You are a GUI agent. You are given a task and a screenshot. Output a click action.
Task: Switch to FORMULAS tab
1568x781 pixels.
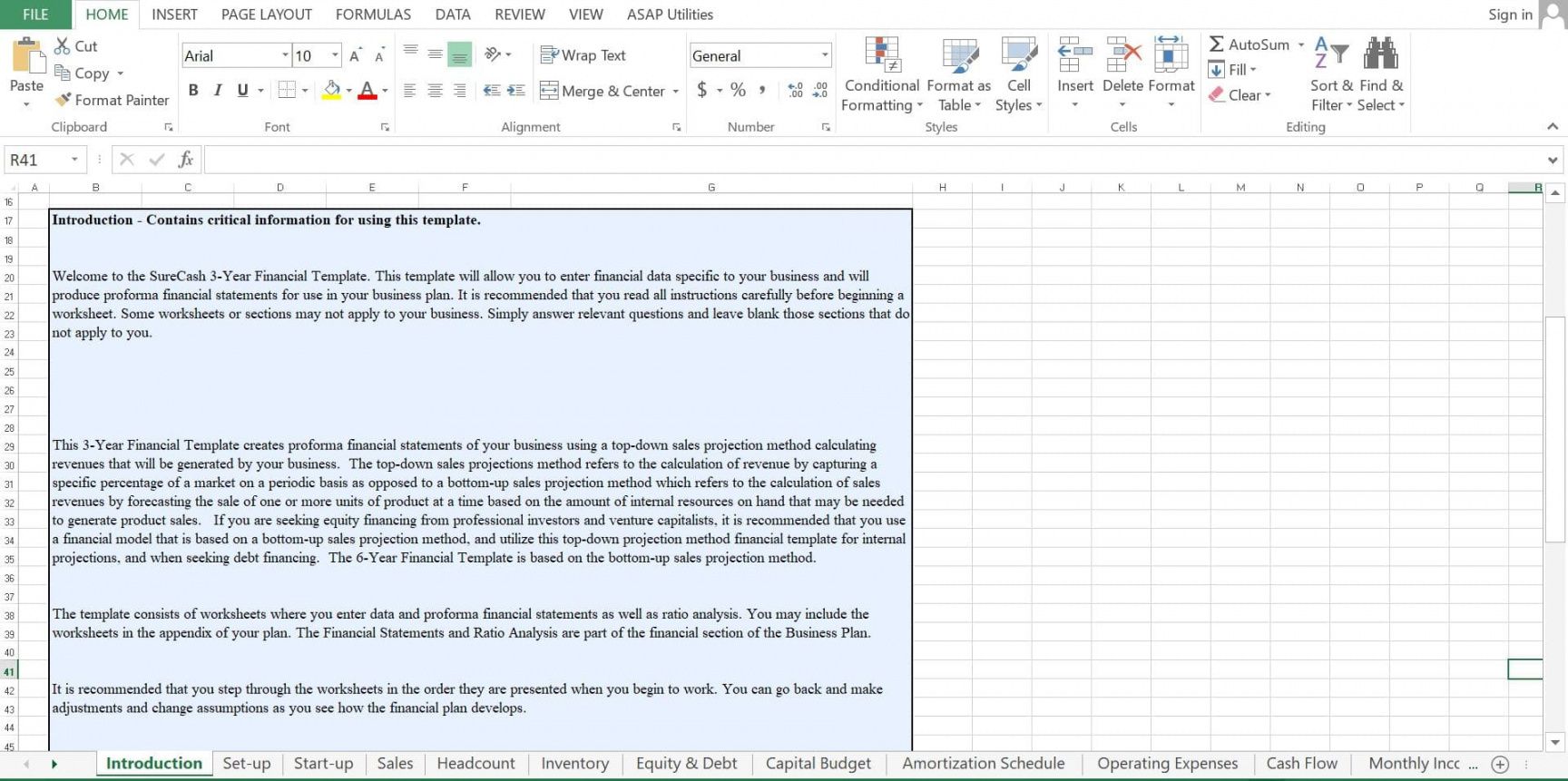pyautogui.click(x=373, y=15)
